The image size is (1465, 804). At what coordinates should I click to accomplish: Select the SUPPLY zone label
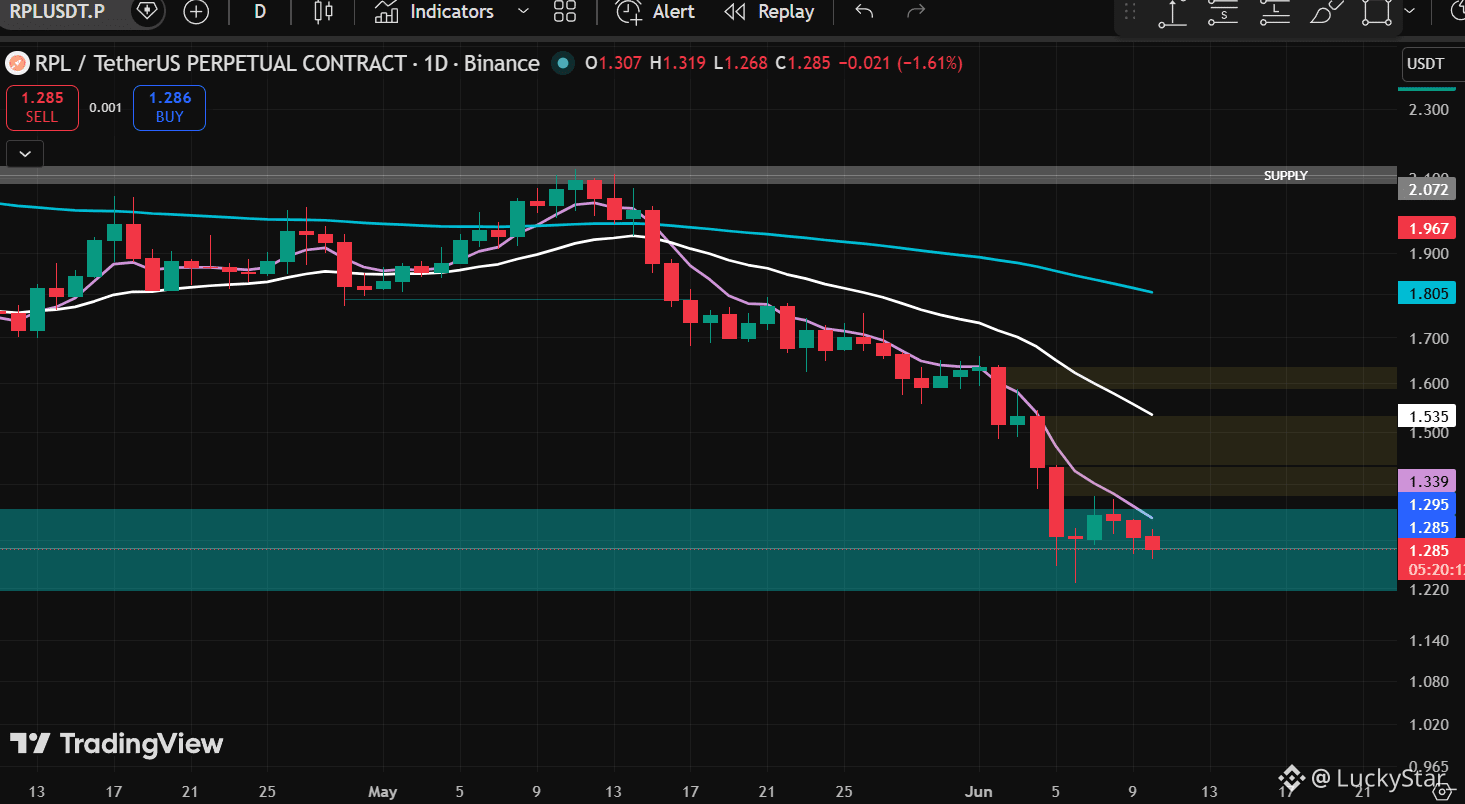click(x=1285, y=176)
